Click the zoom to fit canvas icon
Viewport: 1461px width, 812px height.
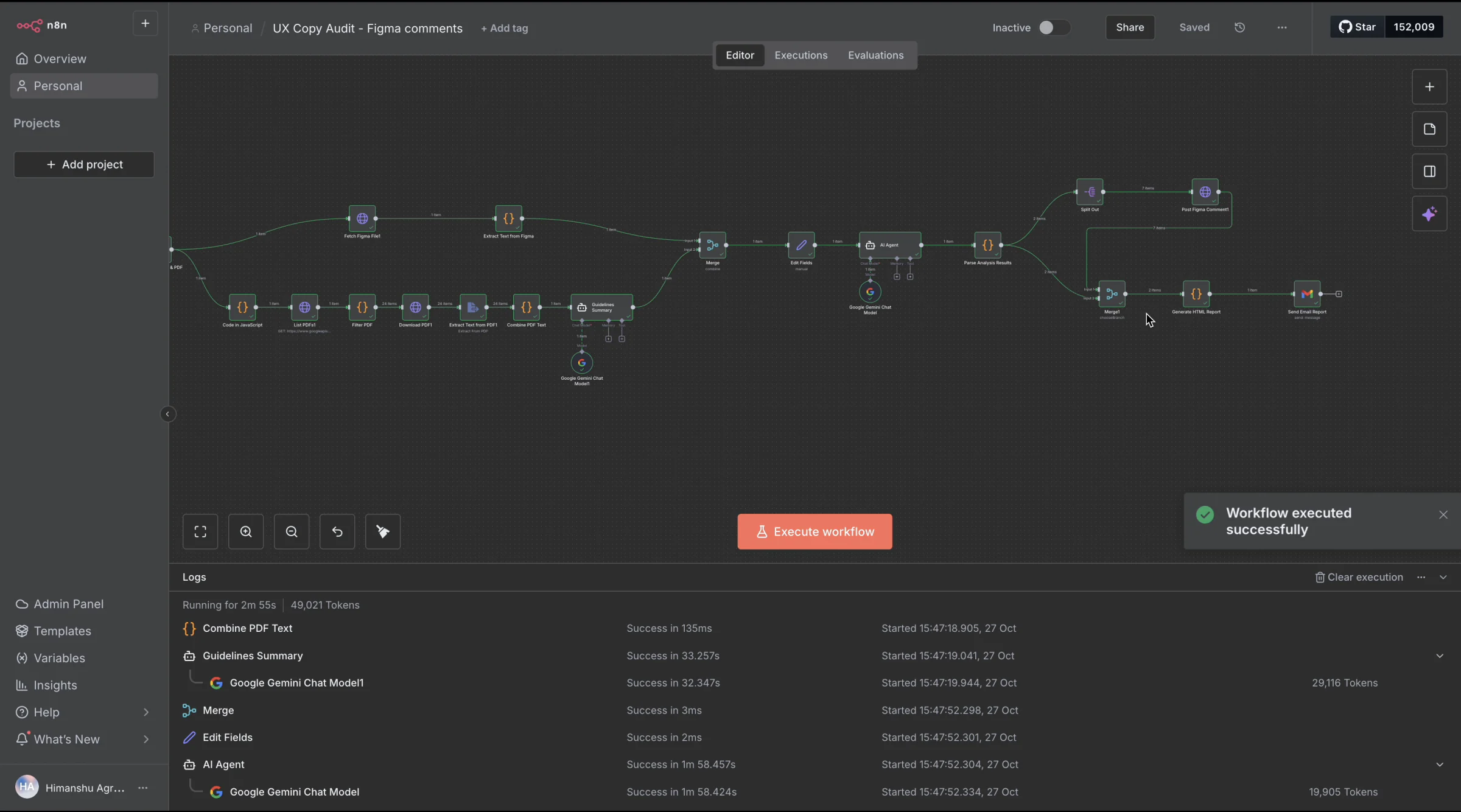pyautogui.click(x=200, y=531)
